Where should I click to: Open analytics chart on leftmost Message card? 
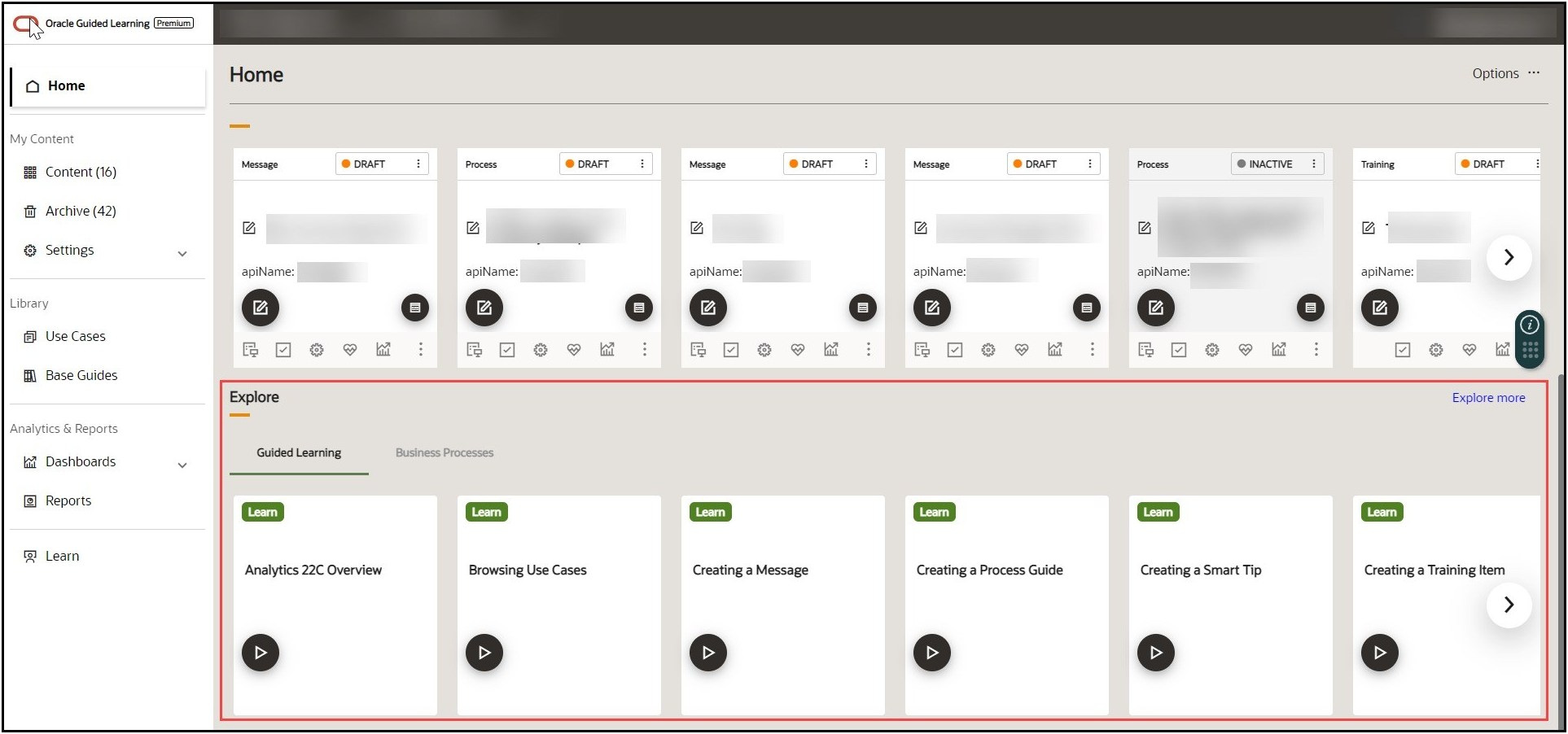click(x=383, y=350)
